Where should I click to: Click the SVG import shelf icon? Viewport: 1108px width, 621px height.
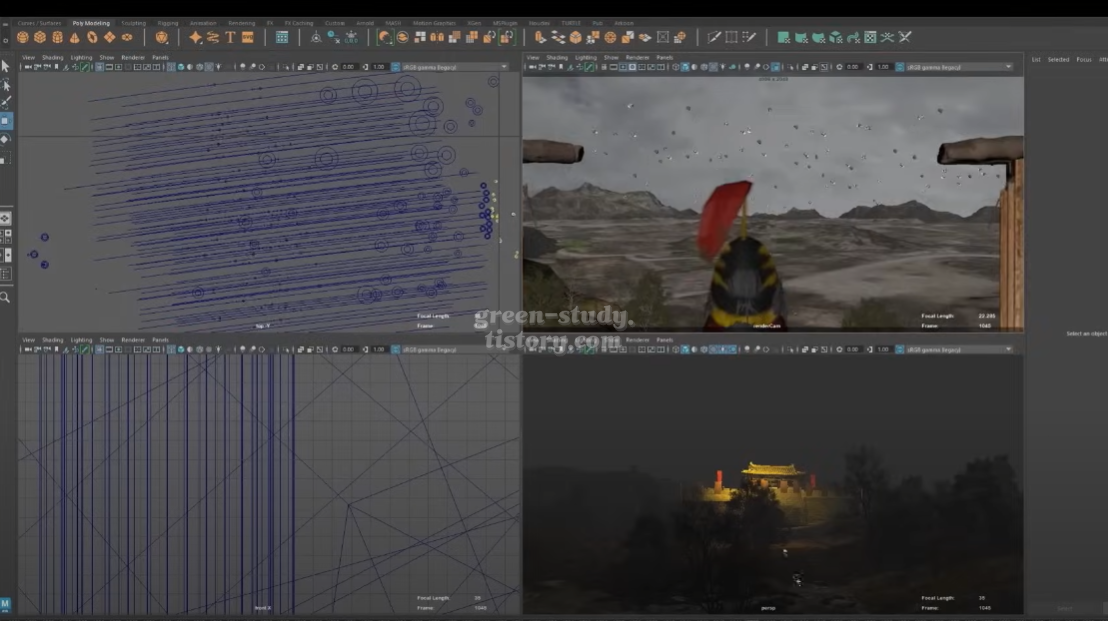click(247, 37)
